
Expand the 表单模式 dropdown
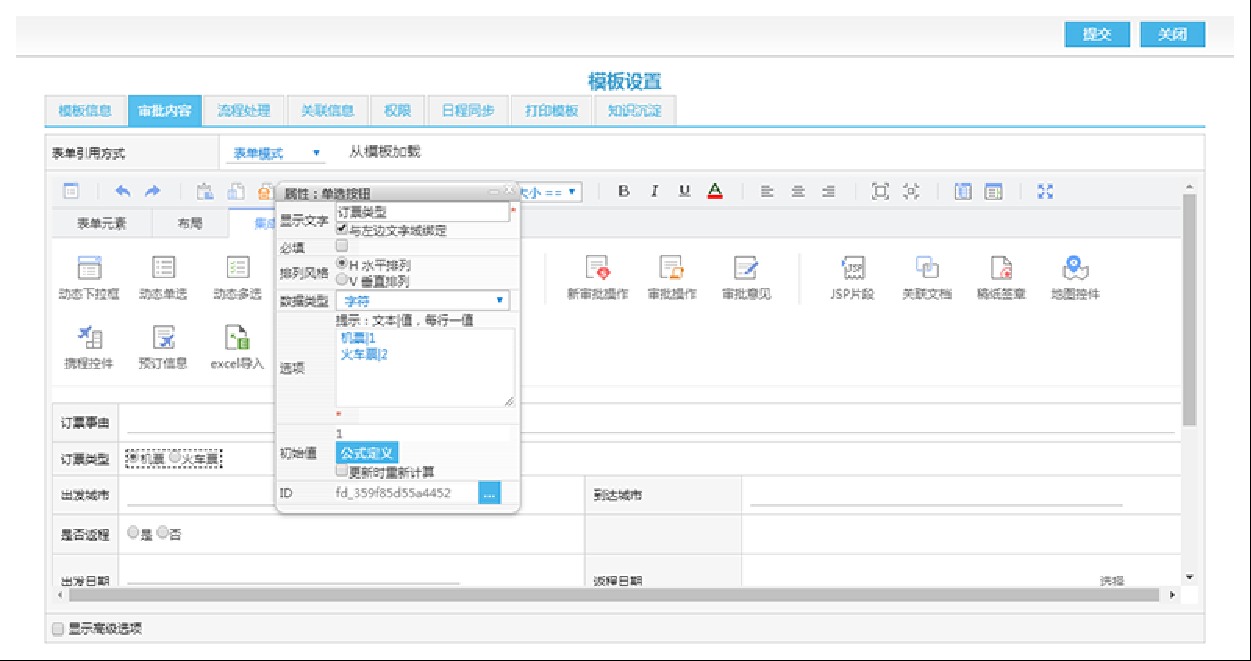(275, 153)
